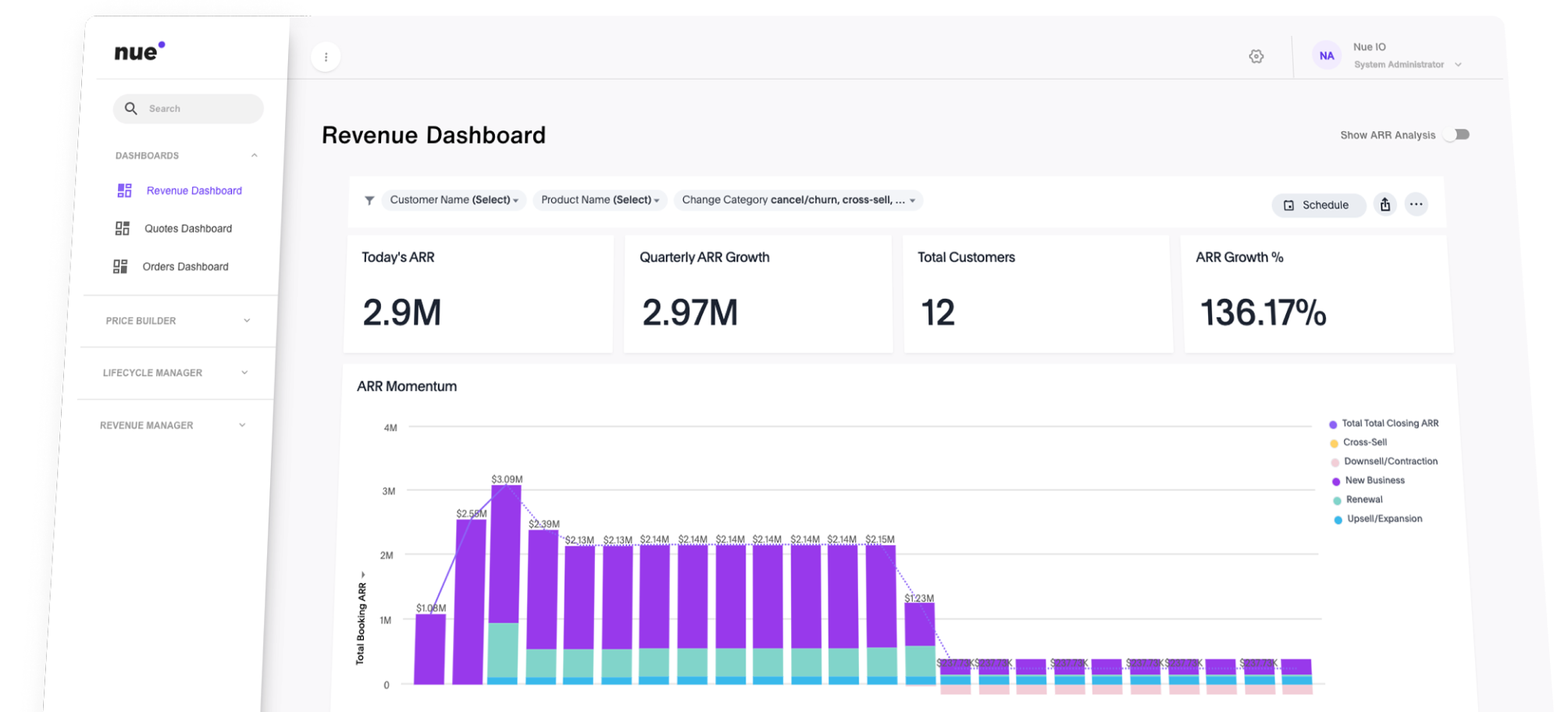Click the search magnifier icon
This screenshot has height=712, width=1568.
point(131,109)
